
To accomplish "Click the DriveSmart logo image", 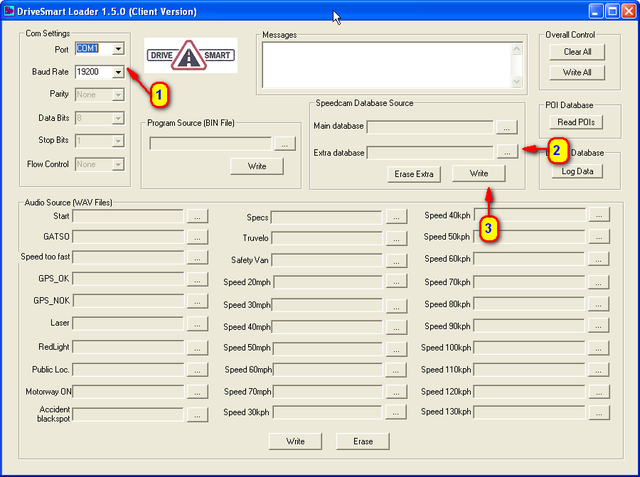I will pos(191,55).
